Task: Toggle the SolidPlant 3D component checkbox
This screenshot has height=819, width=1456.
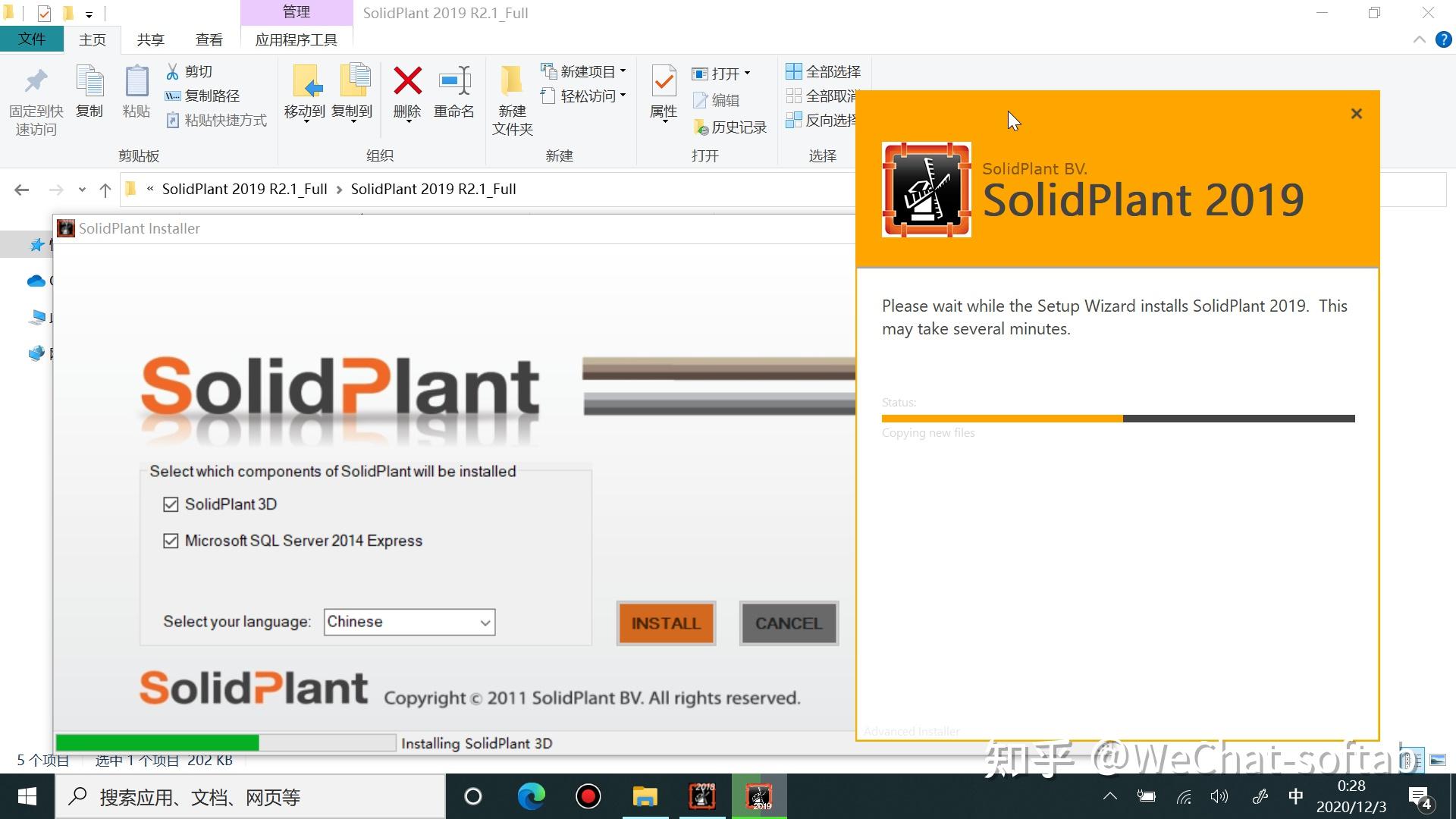Action: tap(170, 504)
